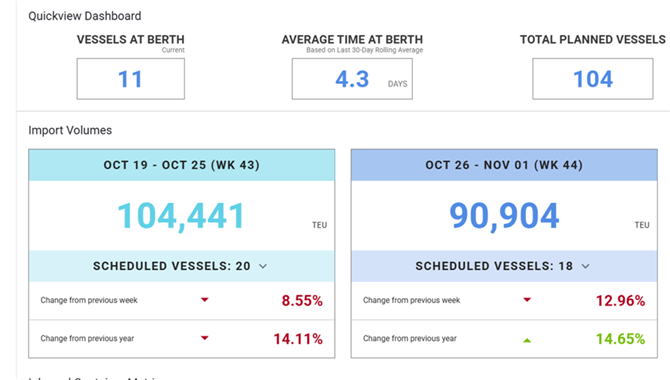Image resolution: width=670 pixels, height=380 pixels.
Task: Click the Vessels at Berth value 11
Action: pos(130,79)
